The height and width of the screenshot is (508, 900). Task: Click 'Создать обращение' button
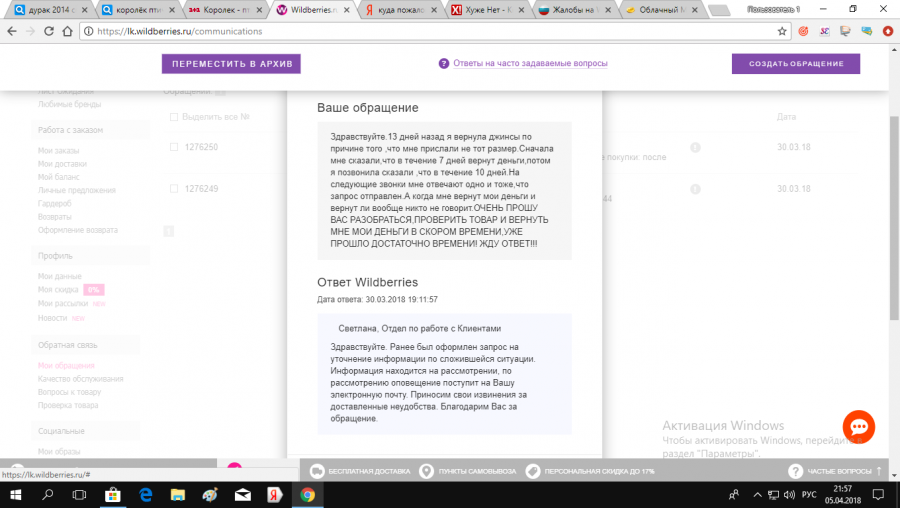click(x=796, y=64)
